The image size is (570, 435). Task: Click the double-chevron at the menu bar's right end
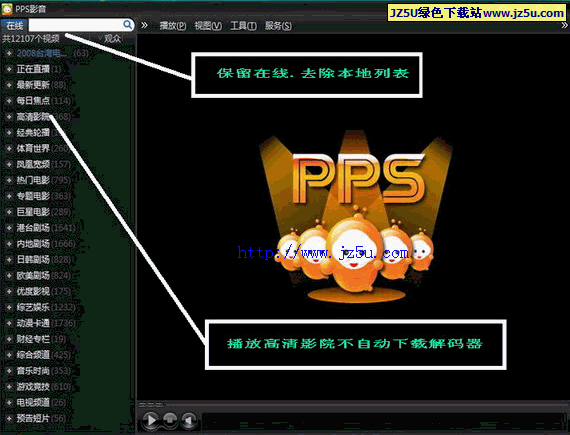point(564,25)
